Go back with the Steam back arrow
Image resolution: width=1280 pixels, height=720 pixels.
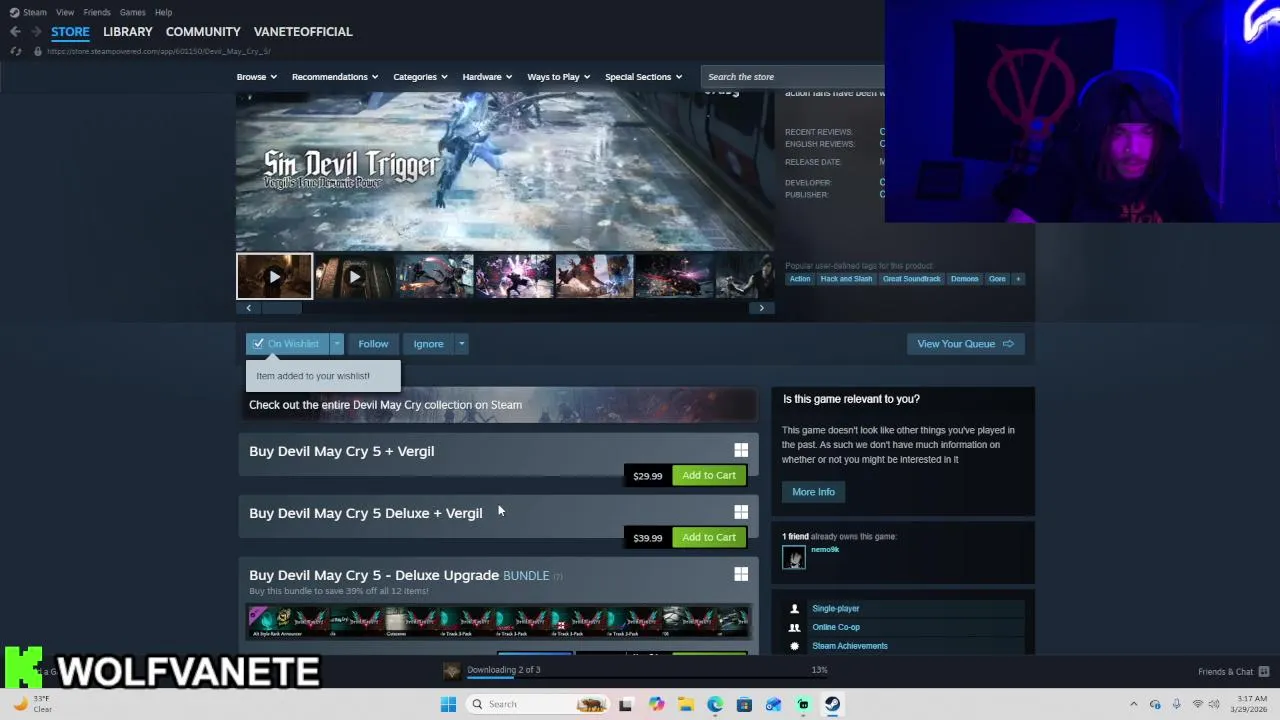[15, 32]
